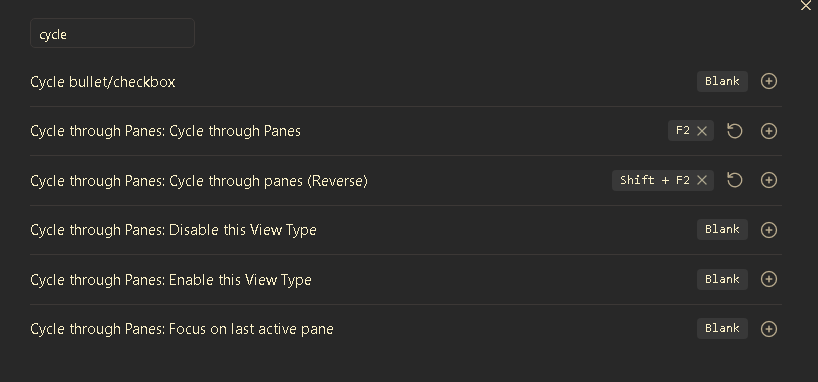Add hotkey for Focus on last active pane
The height and width of the screenshot is (382, 818).
[x=768, y=329]
